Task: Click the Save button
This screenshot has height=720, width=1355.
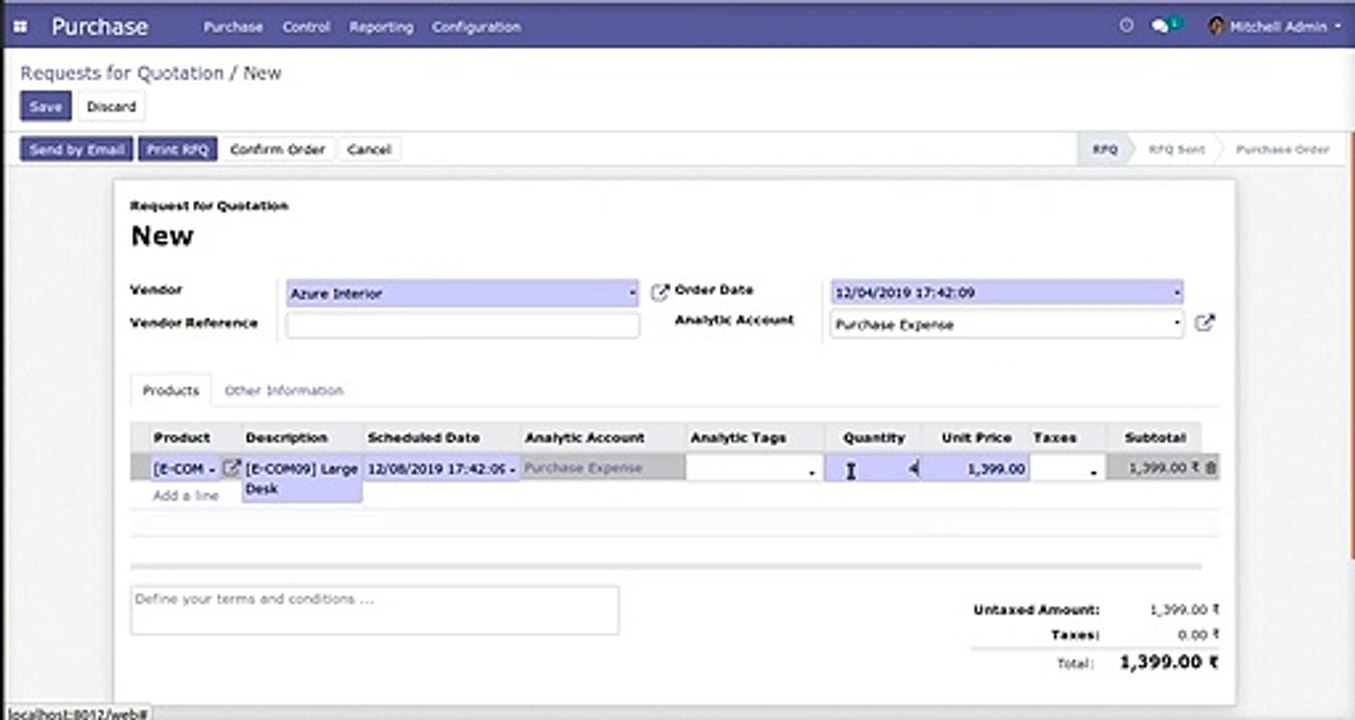Action: [x=46, y=106]
